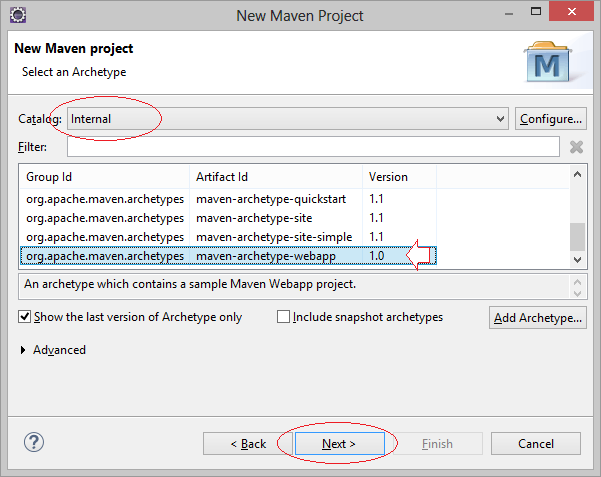Screen dimensions: 601x477
Task: Click the Add Archetype... button
Action: (538, 317)
